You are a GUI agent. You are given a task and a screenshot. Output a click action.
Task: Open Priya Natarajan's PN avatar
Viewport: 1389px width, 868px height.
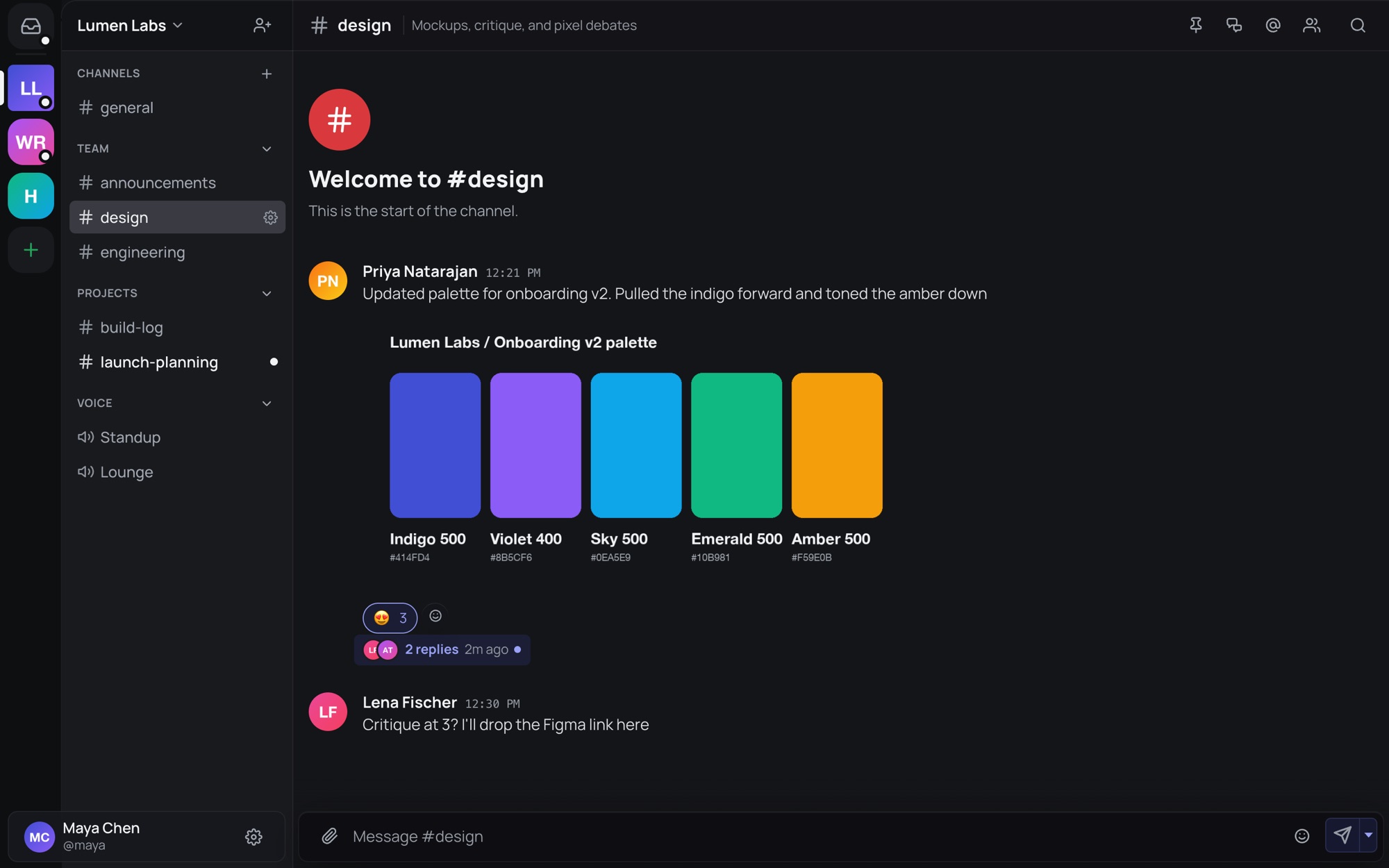point(328,281)
